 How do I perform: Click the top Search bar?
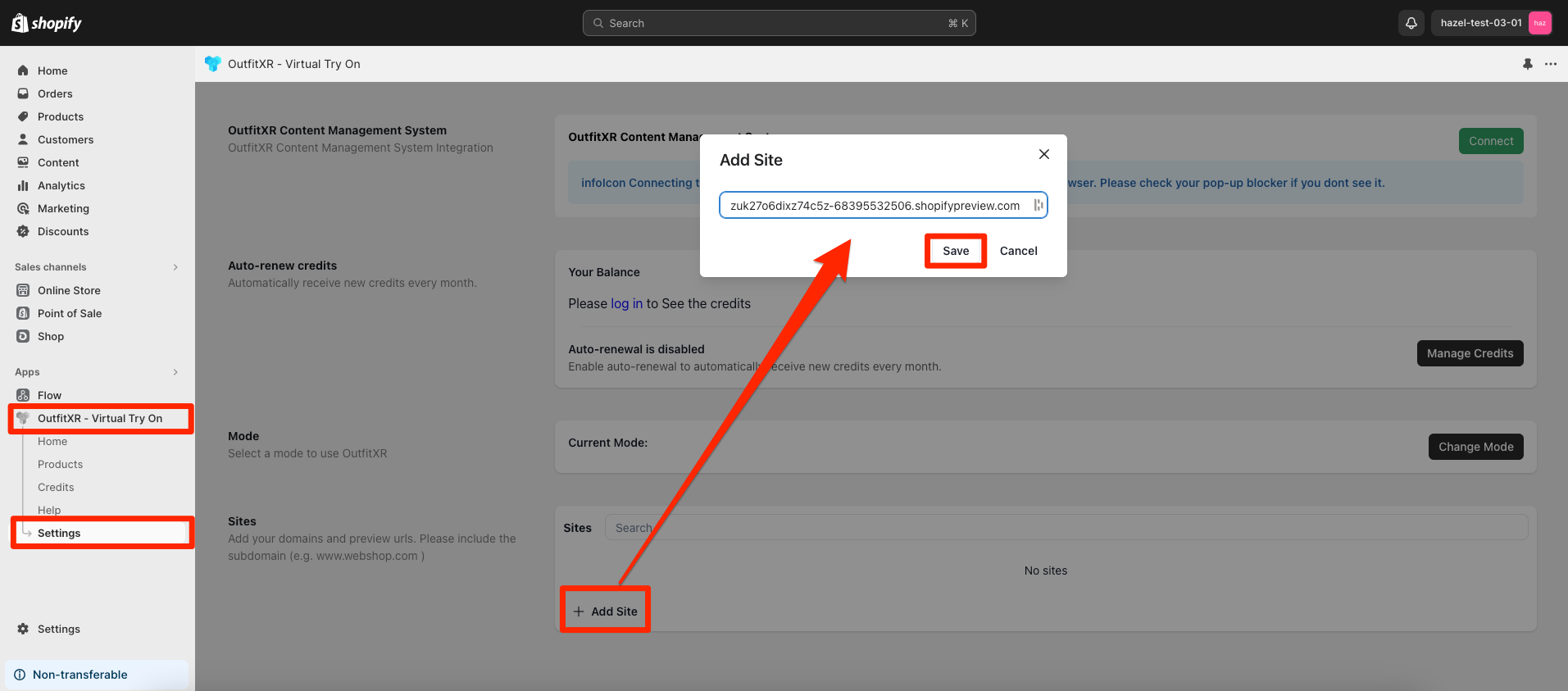point(779,23)
